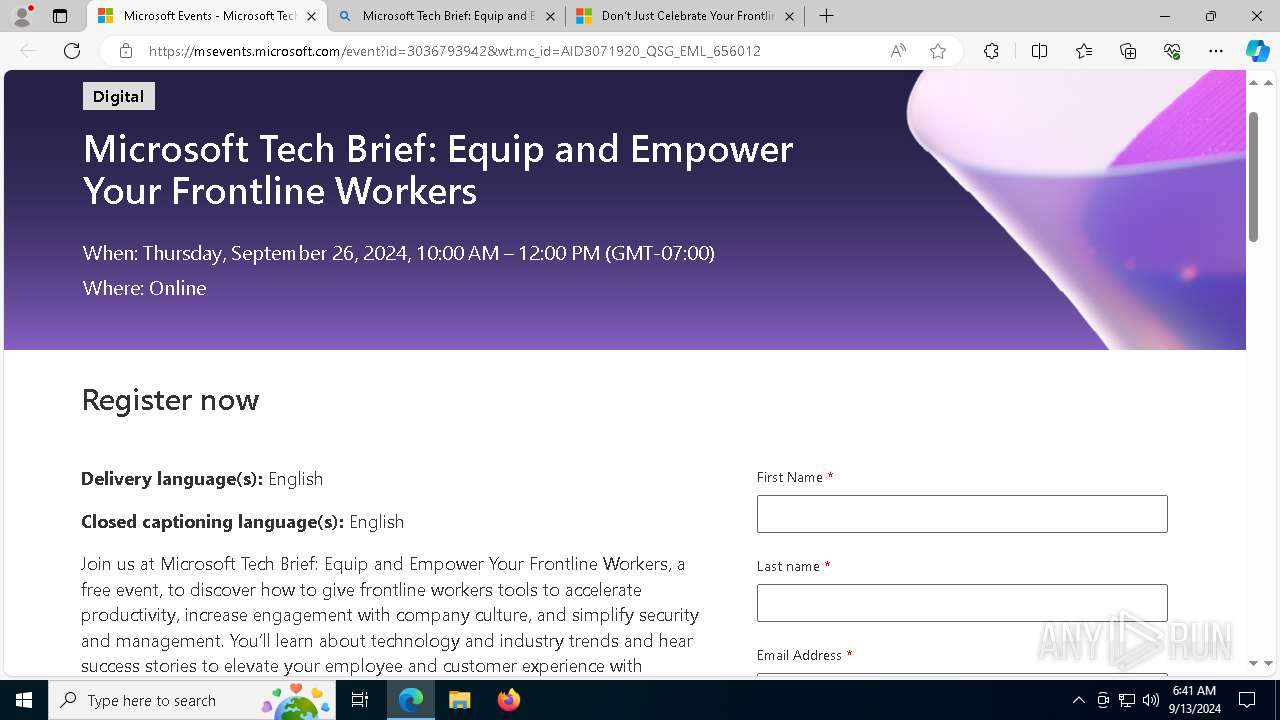The width and height of the screenshot is (1280, 720).
Task: Open Browser essentials
Action: click(x=1172, y=51)
